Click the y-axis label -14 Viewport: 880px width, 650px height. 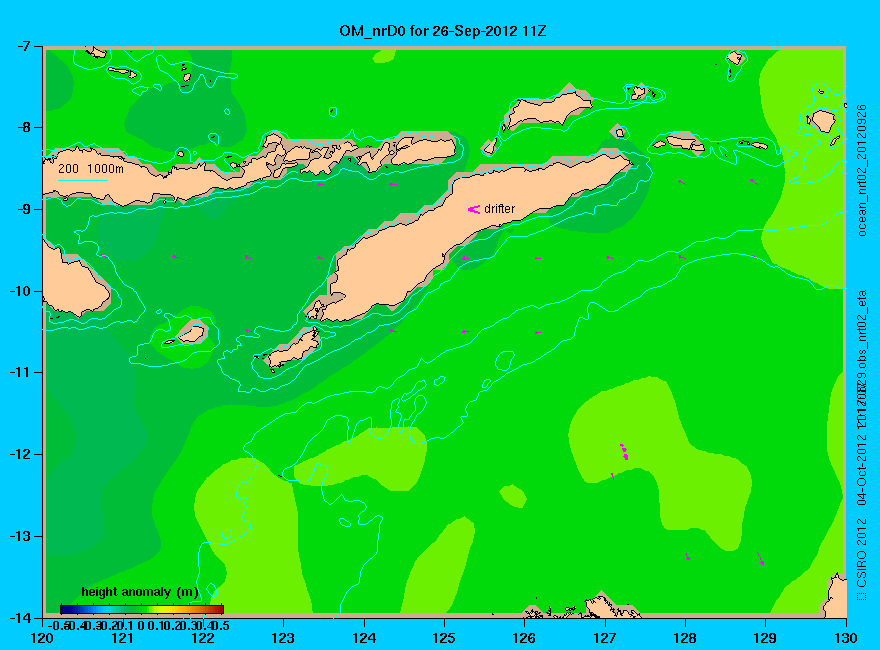19,618
